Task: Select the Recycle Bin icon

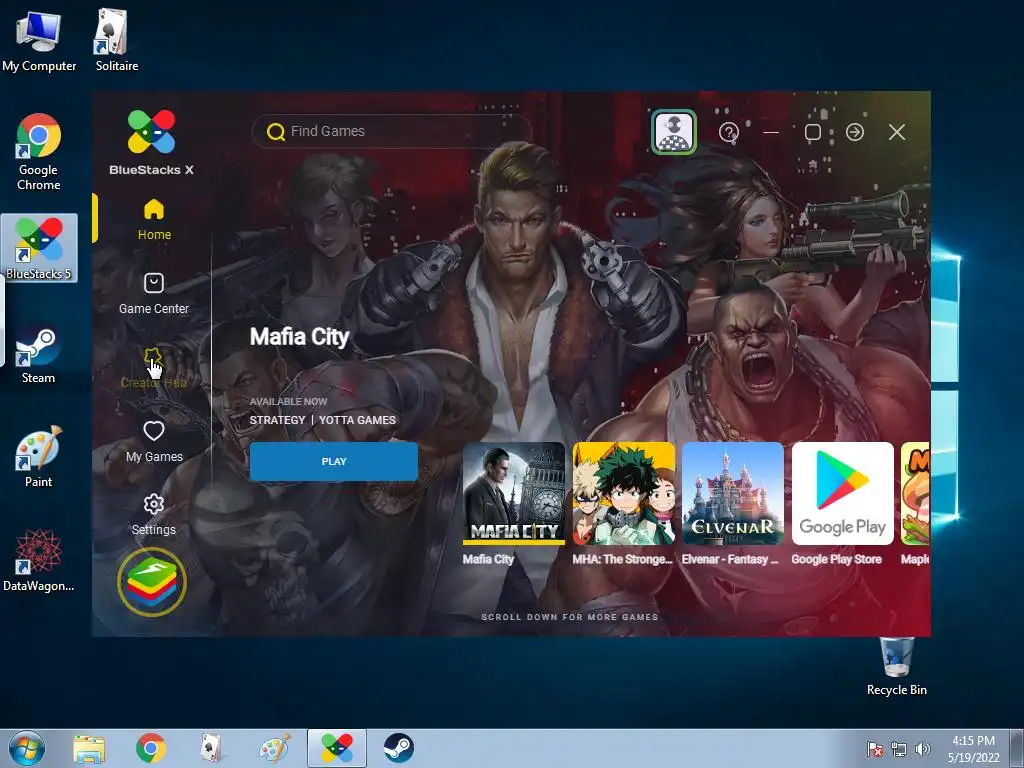Action: coord(897,666)
